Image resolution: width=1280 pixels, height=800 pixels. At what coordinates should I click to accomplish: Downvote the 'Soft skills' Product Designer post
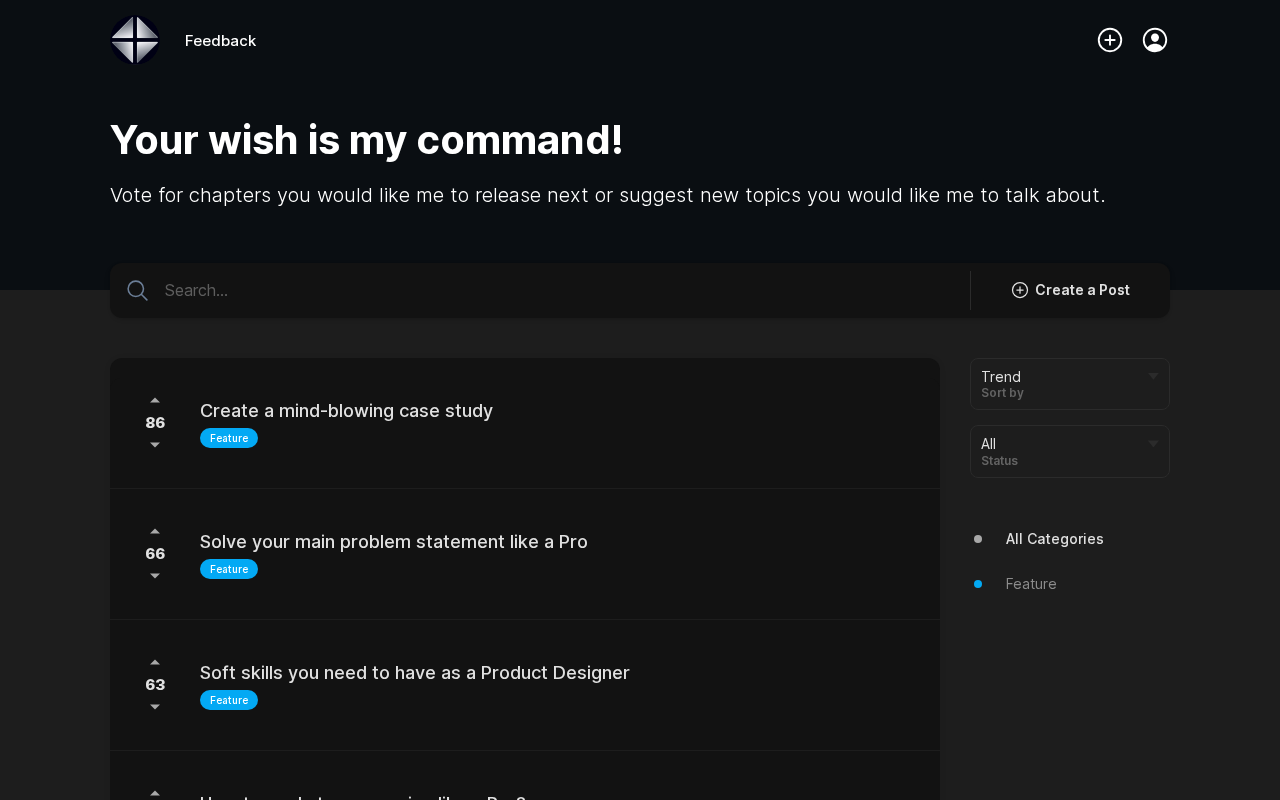(x=155, y=707)
